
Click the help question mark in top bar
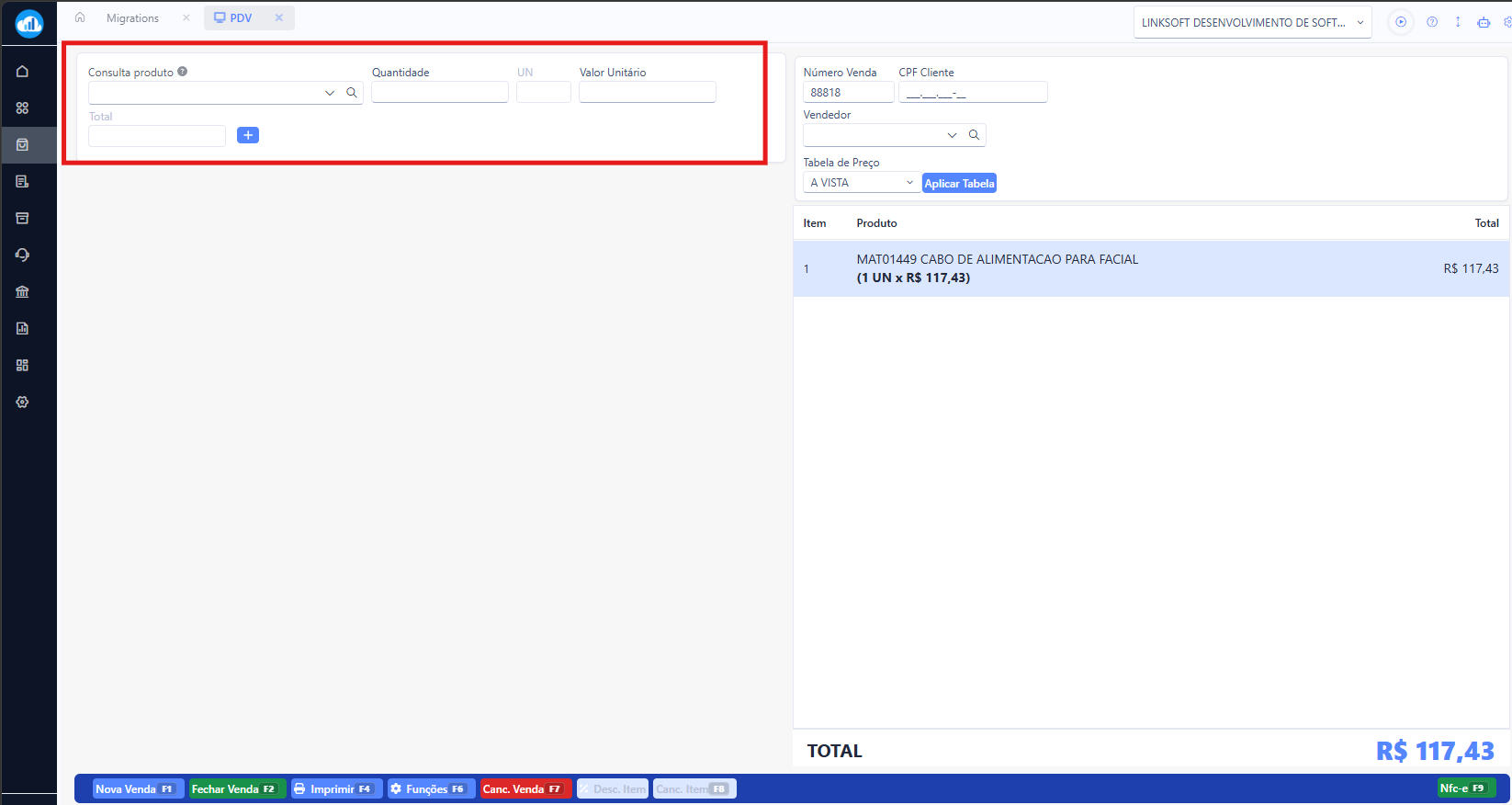coord(1432,22)
